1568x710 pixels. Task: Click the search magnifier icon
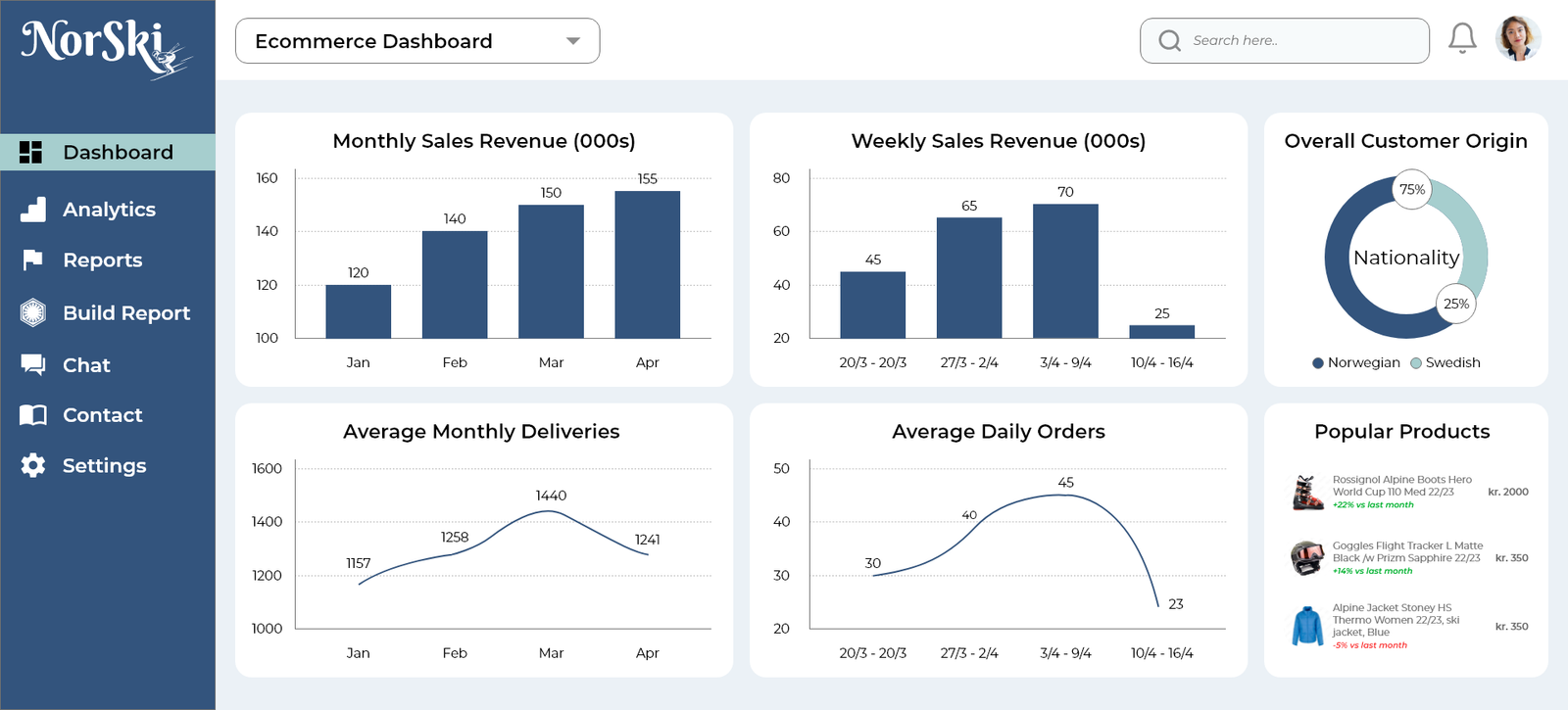click(x=1169, y=40)
